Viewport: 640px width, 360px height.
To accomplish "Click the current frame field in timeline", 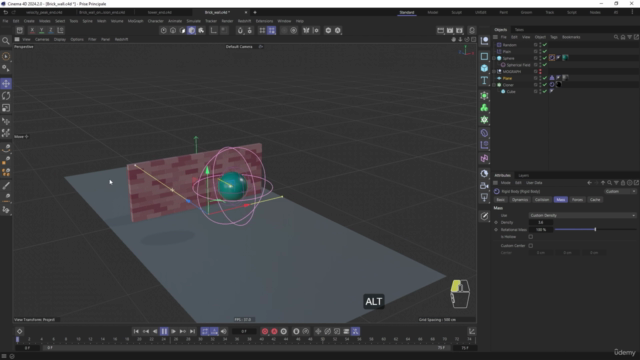I will point(244,331).
